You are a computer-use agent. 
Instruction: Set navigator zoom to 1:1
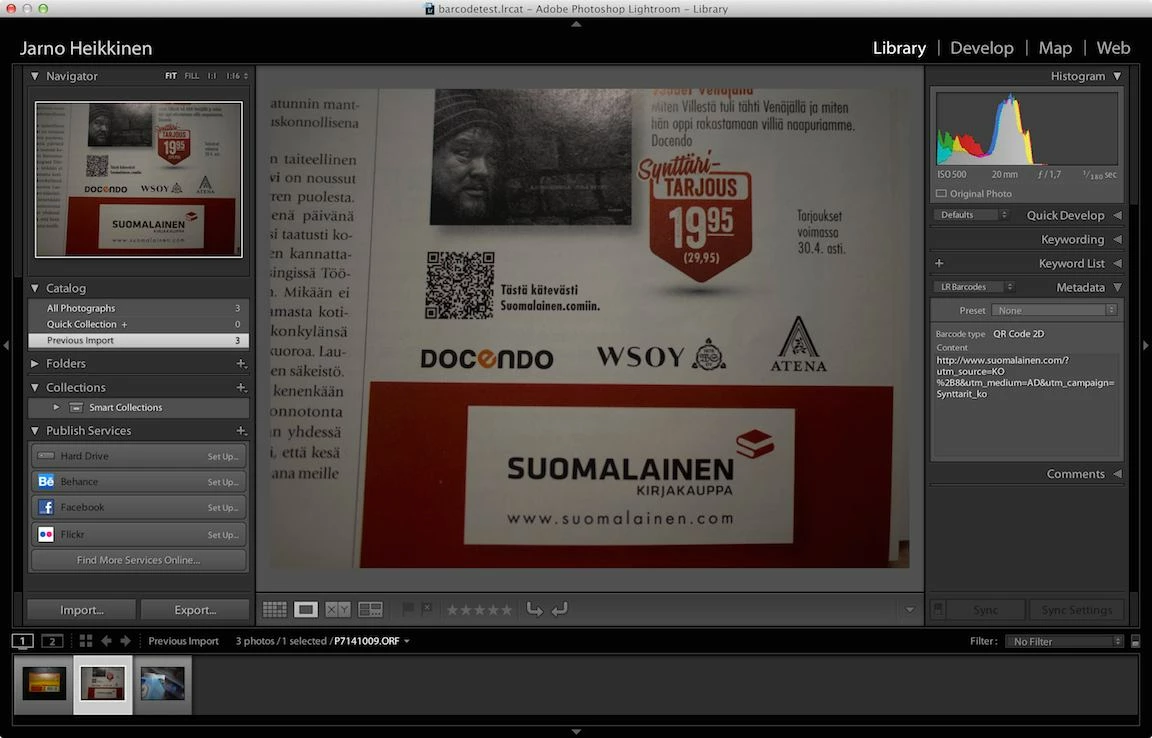point(212,76)
